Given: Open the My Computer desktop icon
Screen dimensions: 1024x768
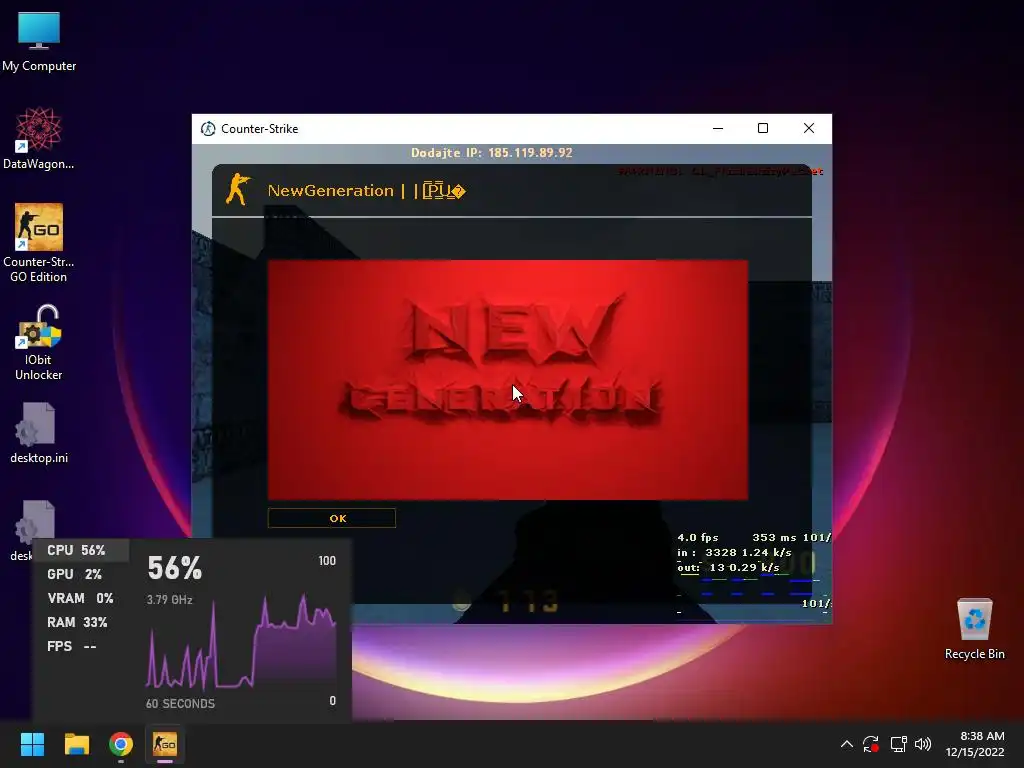Looking at the screenshot, I should coord(39,42).
